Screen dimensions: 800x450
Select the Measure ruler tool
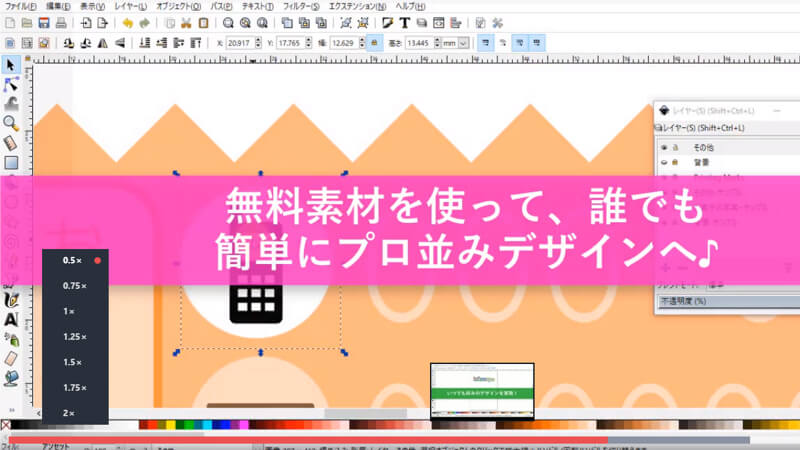11,143
